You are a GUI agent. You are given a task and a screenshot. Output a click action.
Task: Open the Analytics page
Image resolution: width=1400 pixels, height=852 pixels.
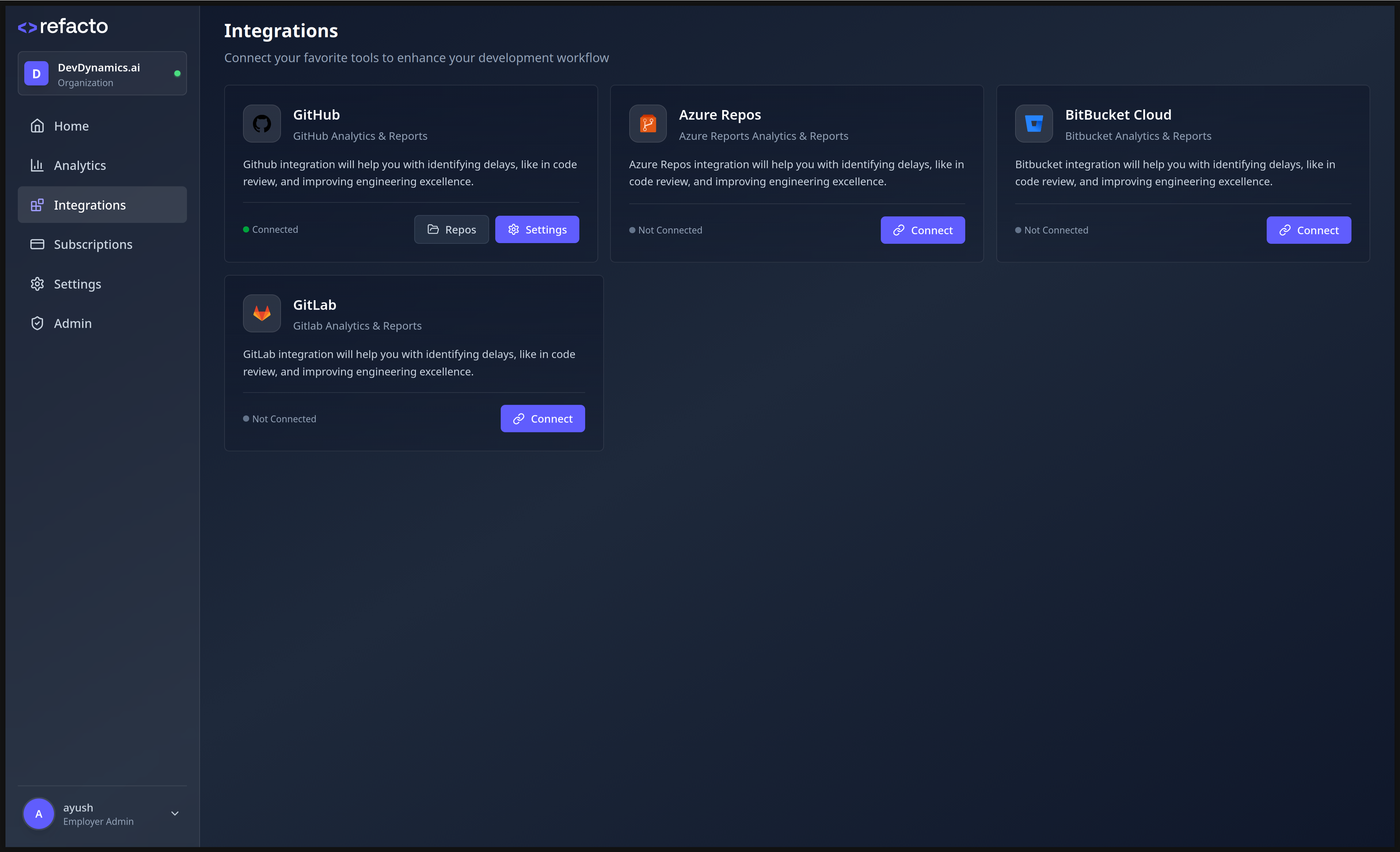(80, 165)
